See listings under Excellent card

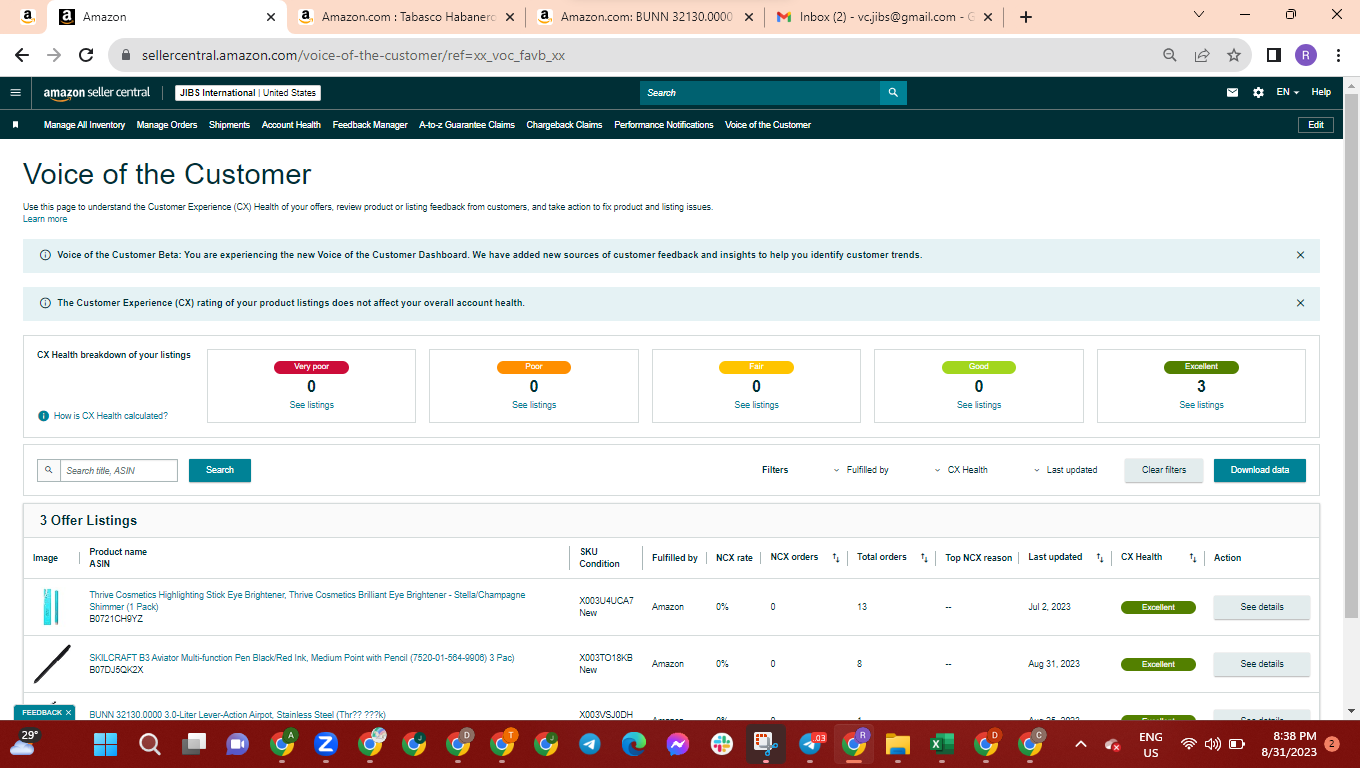click(x=1201, y=405)
